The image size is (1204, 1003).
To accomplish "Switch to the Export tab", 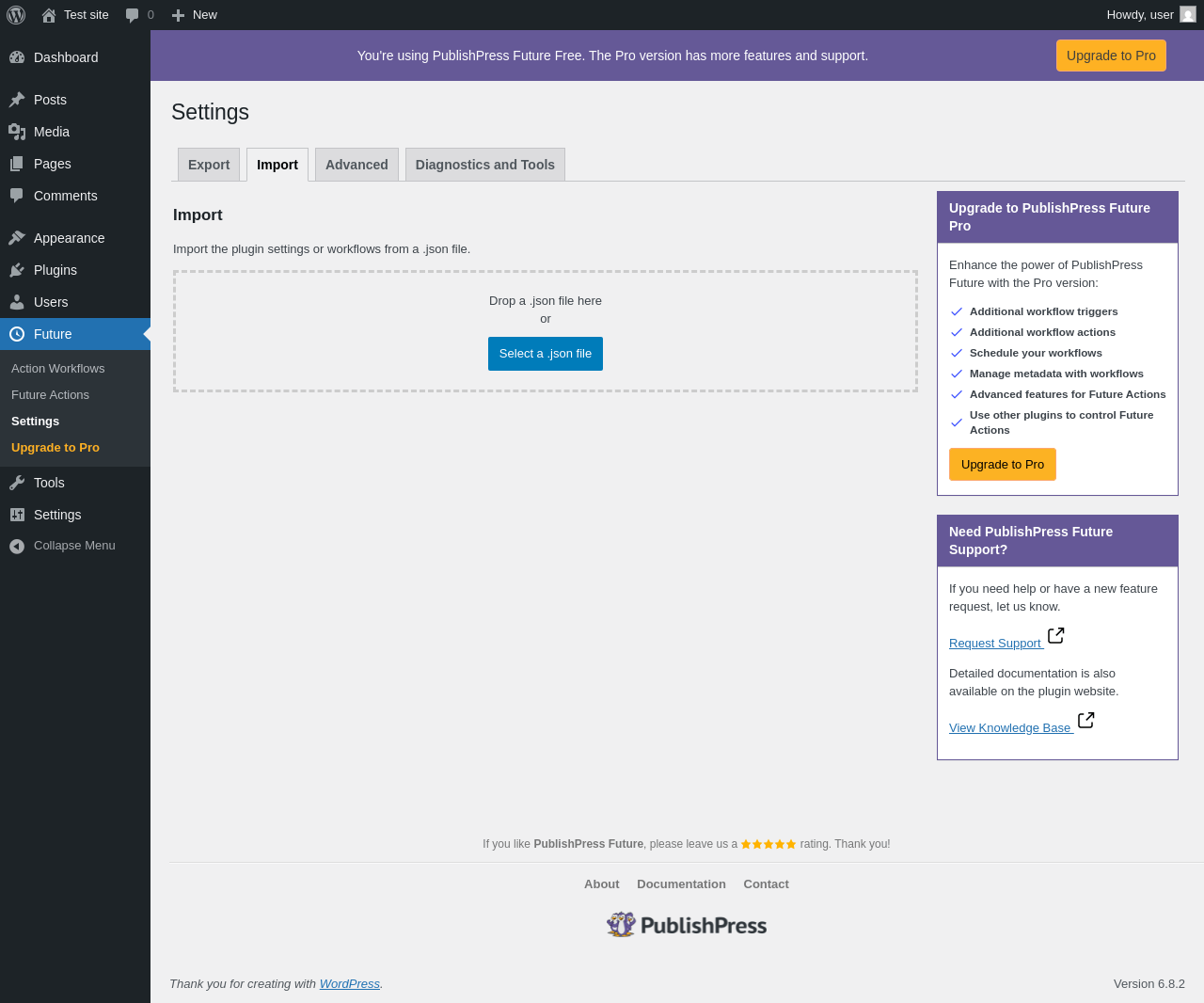I will click(209, 165).
